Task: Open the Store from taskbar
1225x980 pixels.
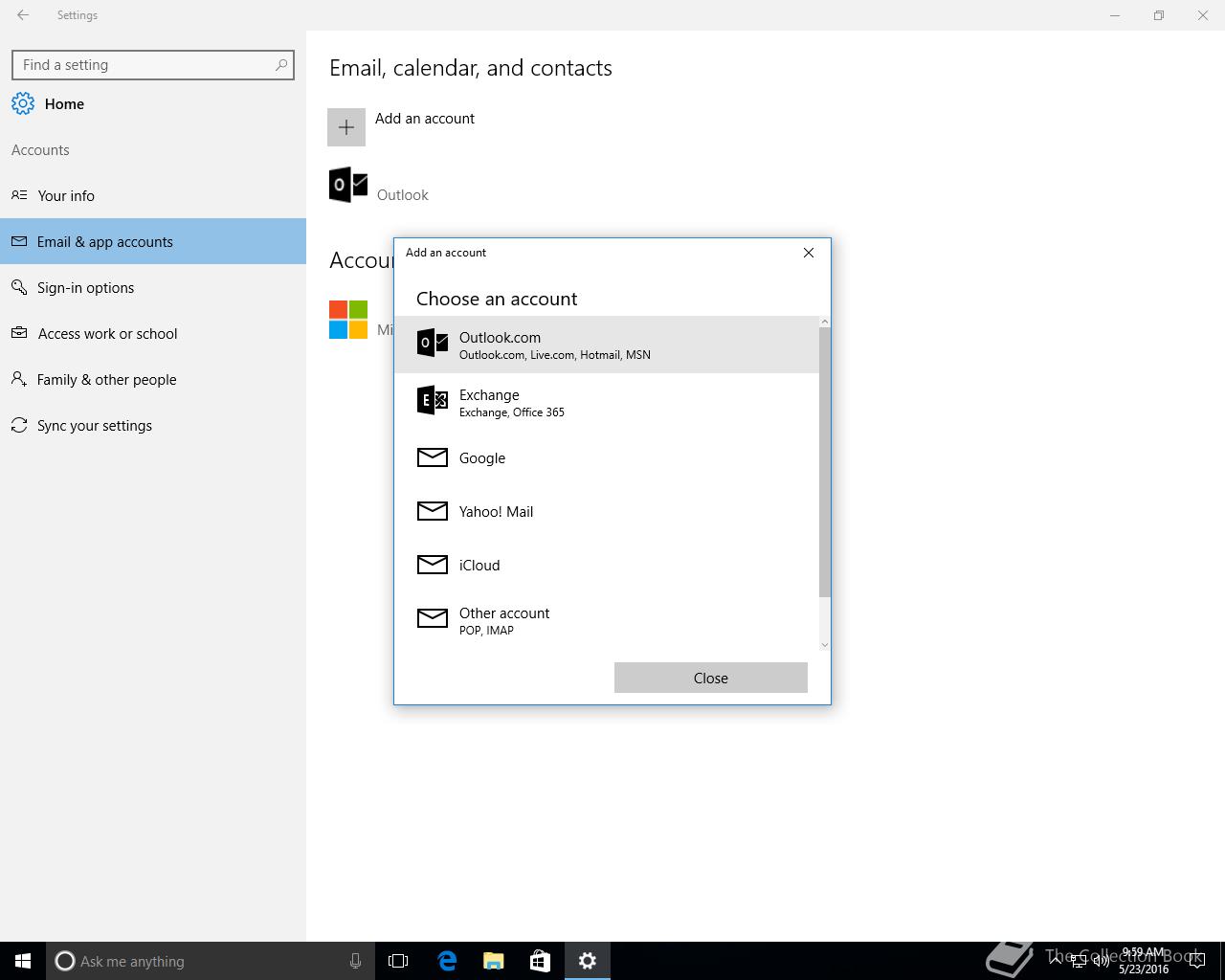Action: (x=541, y=961)
